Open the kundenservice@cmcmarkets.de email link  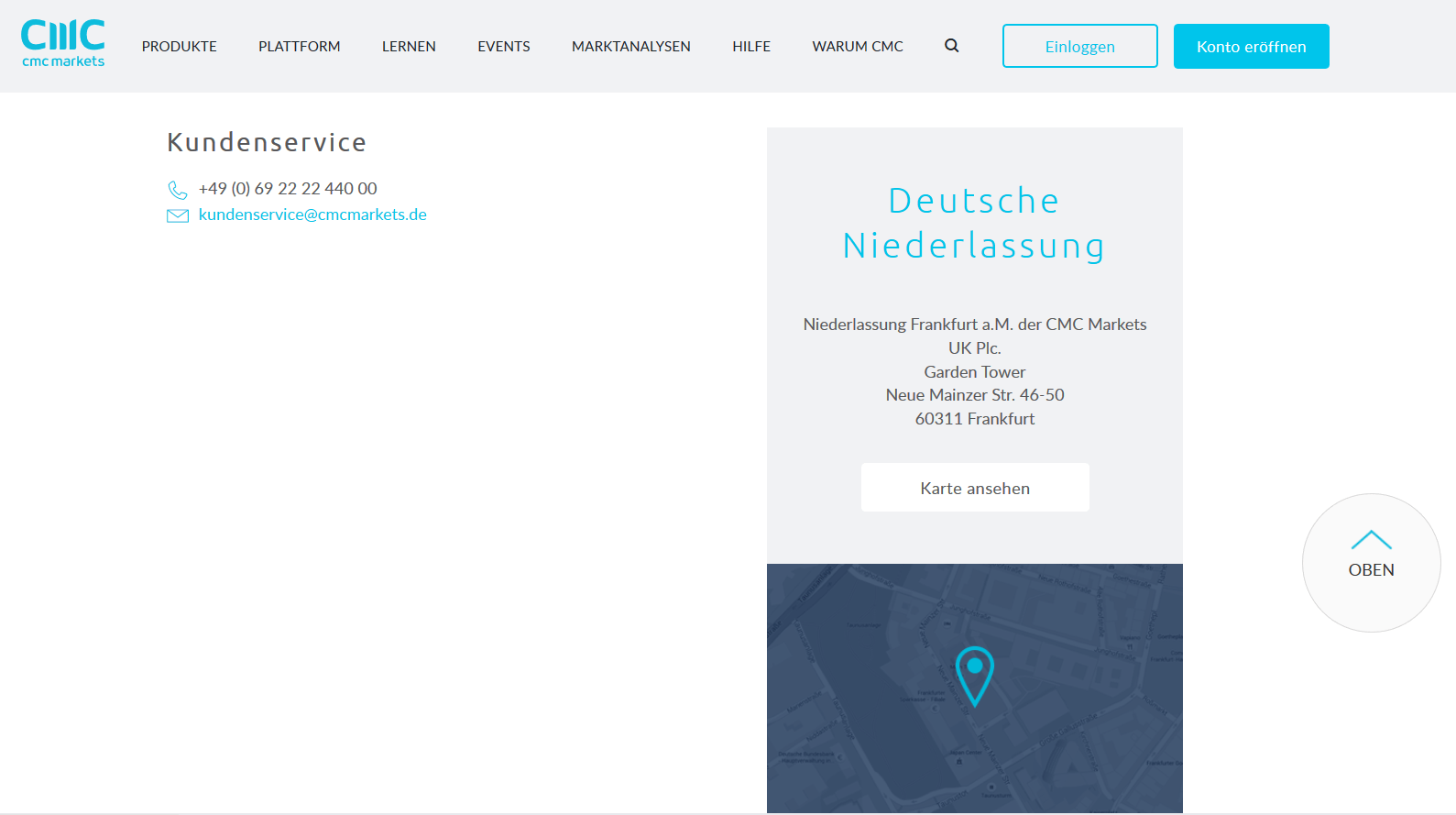[x=312, y=215]
